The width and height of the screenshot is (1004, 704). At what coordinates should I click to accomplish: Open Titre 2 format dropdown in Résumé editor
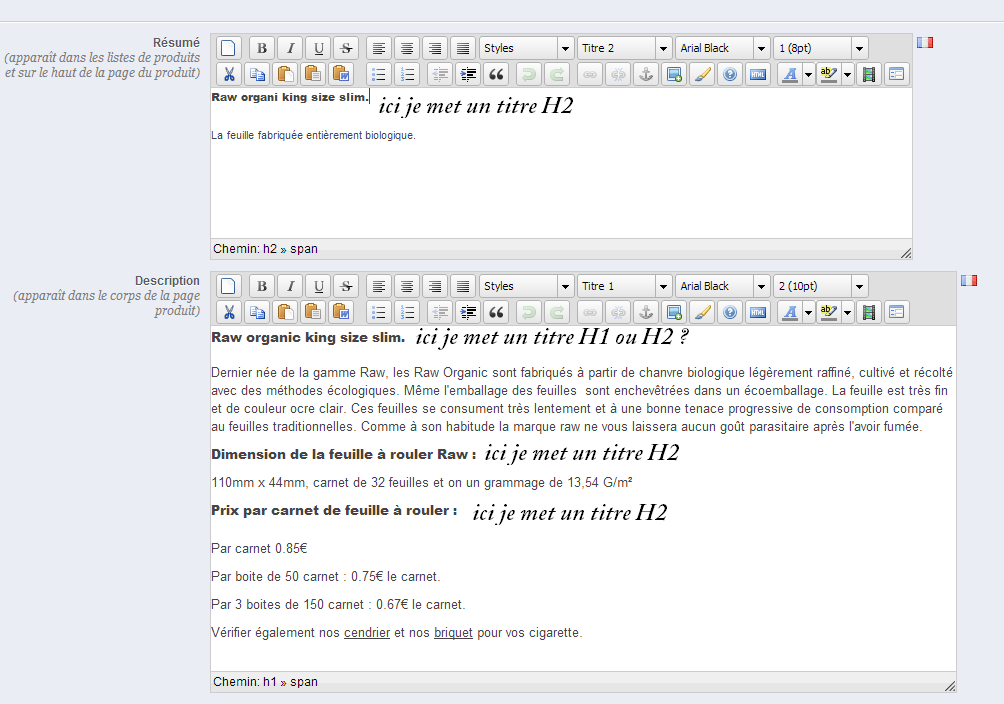click(624, 48)
